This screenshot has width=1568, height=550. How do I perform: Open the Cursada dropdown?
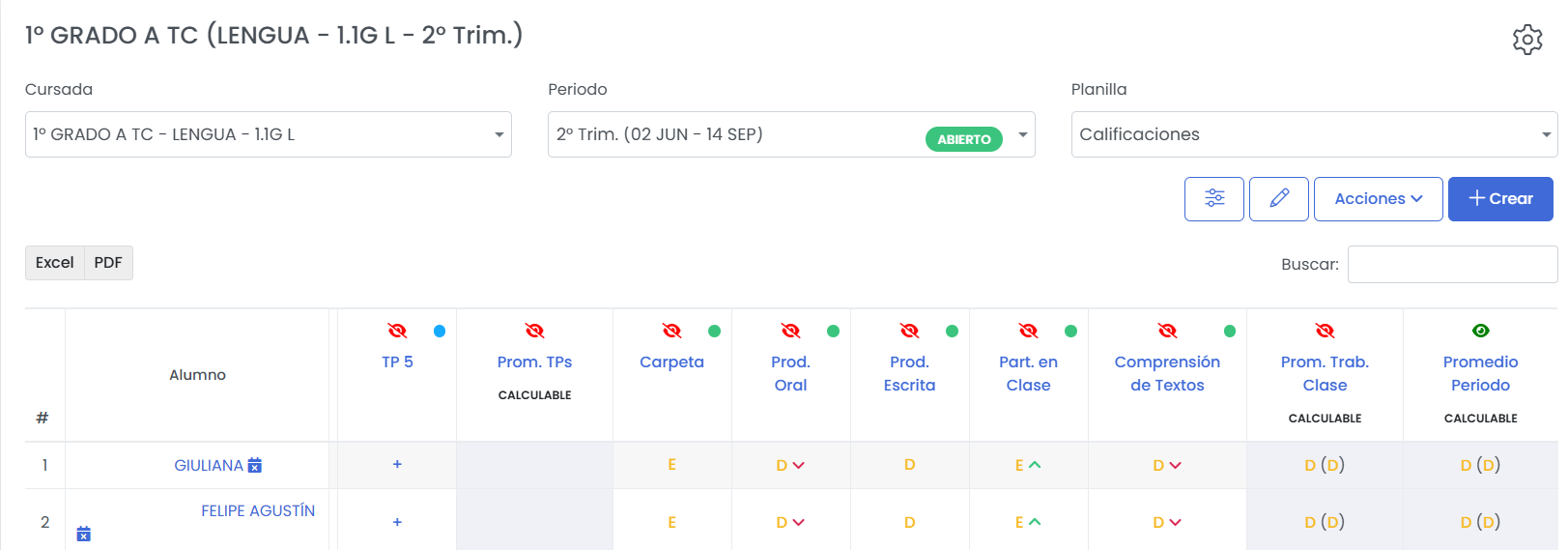pyautogui.click(x=268, y=134)
